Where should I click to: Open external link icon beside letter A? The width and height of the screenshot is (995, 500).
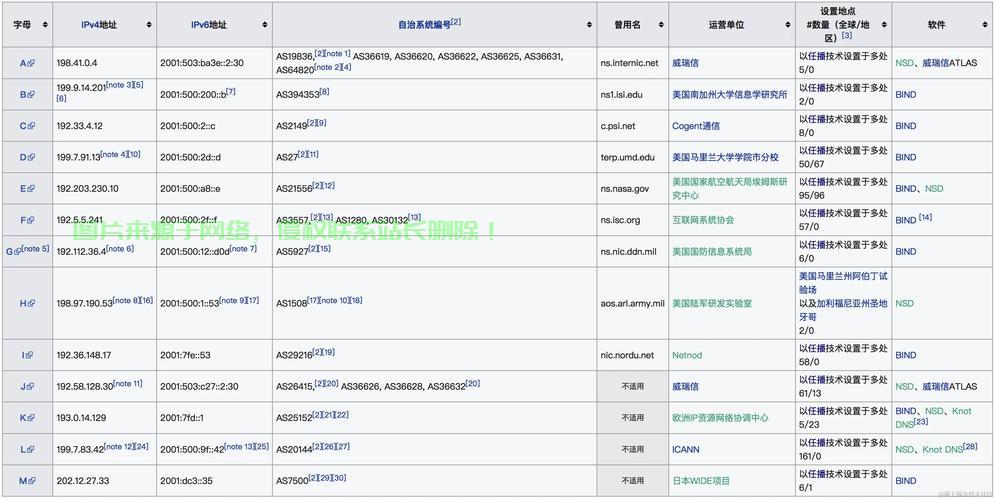(32, 63)
